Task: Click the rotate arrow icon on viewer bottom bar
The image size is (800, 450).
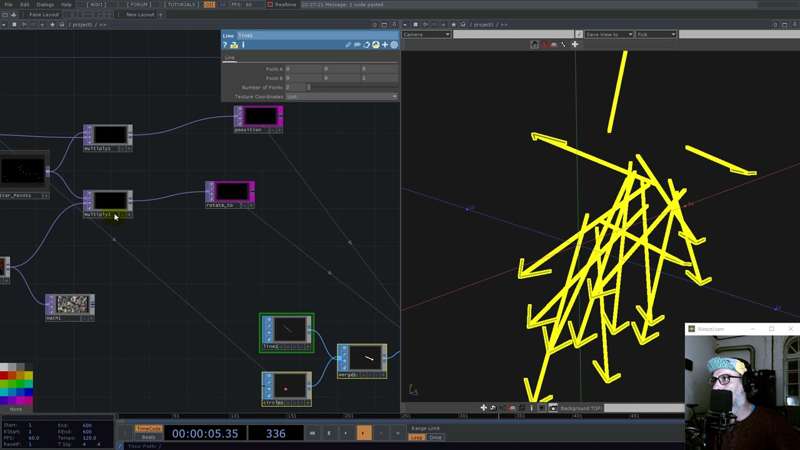Action: [493, 408]
